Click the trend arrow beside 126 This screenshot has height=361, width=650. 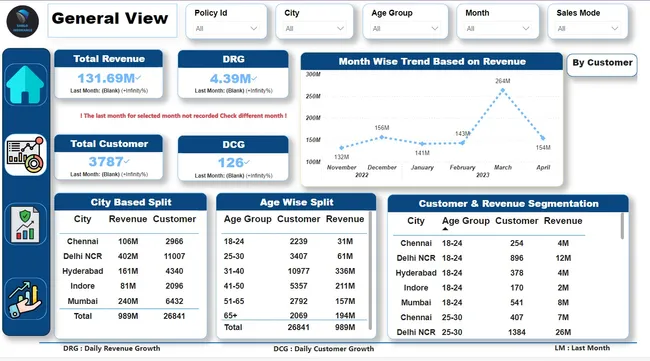click(247, 162)
